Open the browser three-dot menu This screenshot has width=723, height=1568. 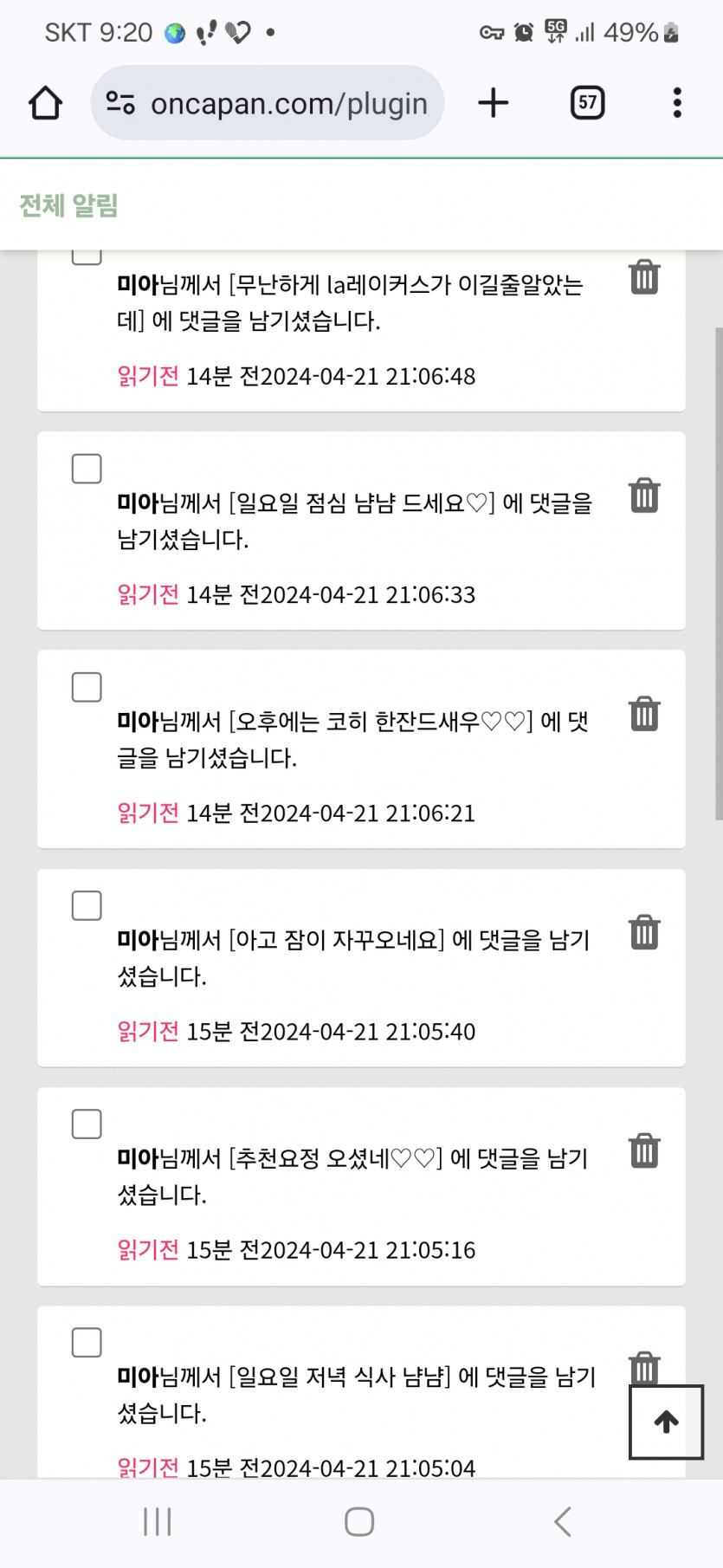(x=677, y=103)
